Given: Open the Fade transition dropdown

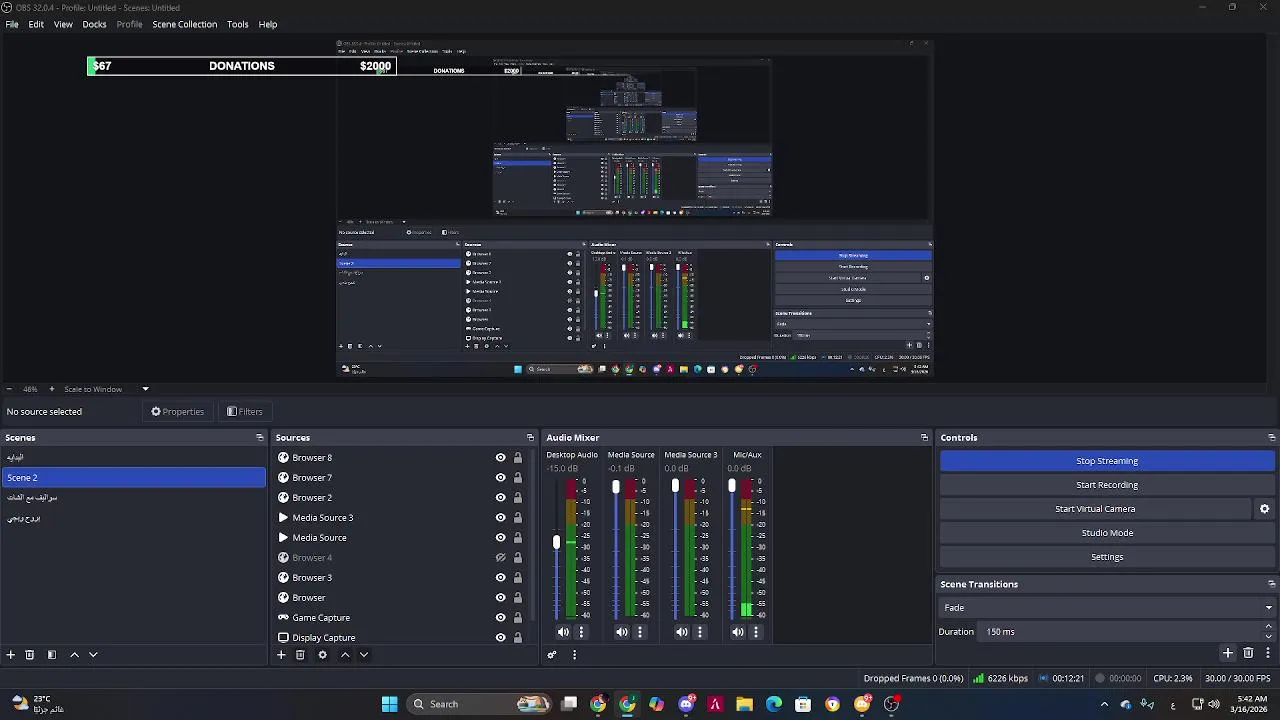Looking at the screenshot, I should click(x=1107, y=607).
